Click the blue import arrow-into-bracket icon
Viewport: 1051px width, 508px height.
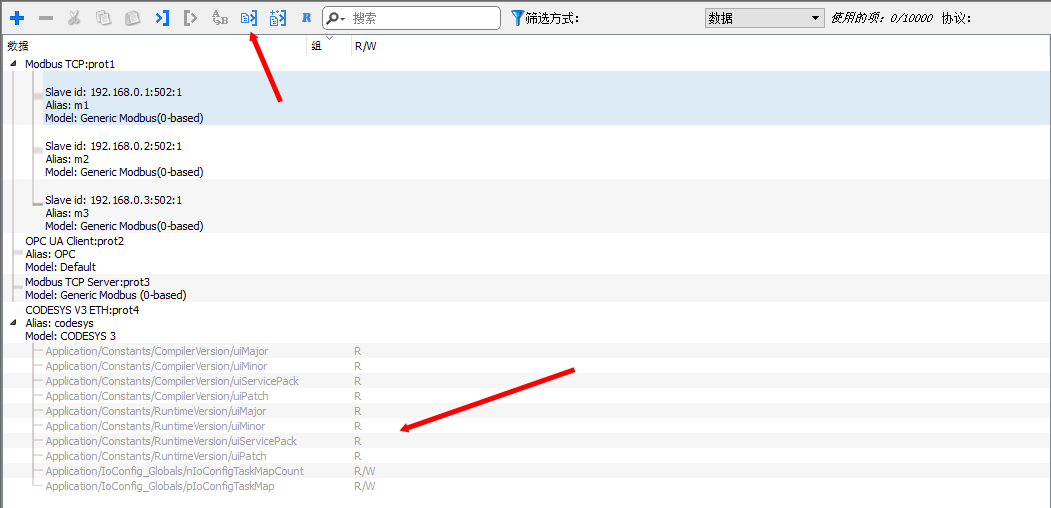[162, 18]
